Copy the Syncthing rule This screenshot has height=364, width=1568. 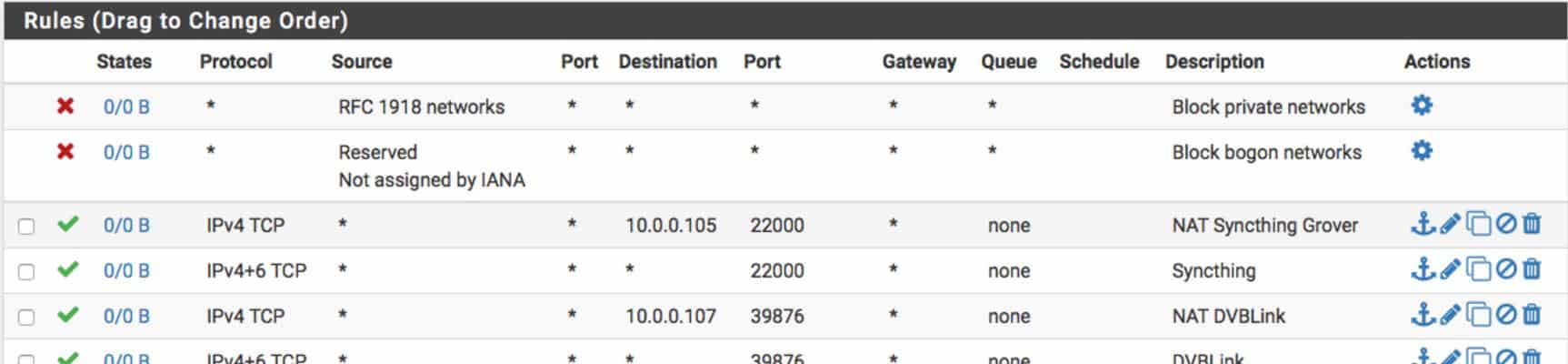1478,269
